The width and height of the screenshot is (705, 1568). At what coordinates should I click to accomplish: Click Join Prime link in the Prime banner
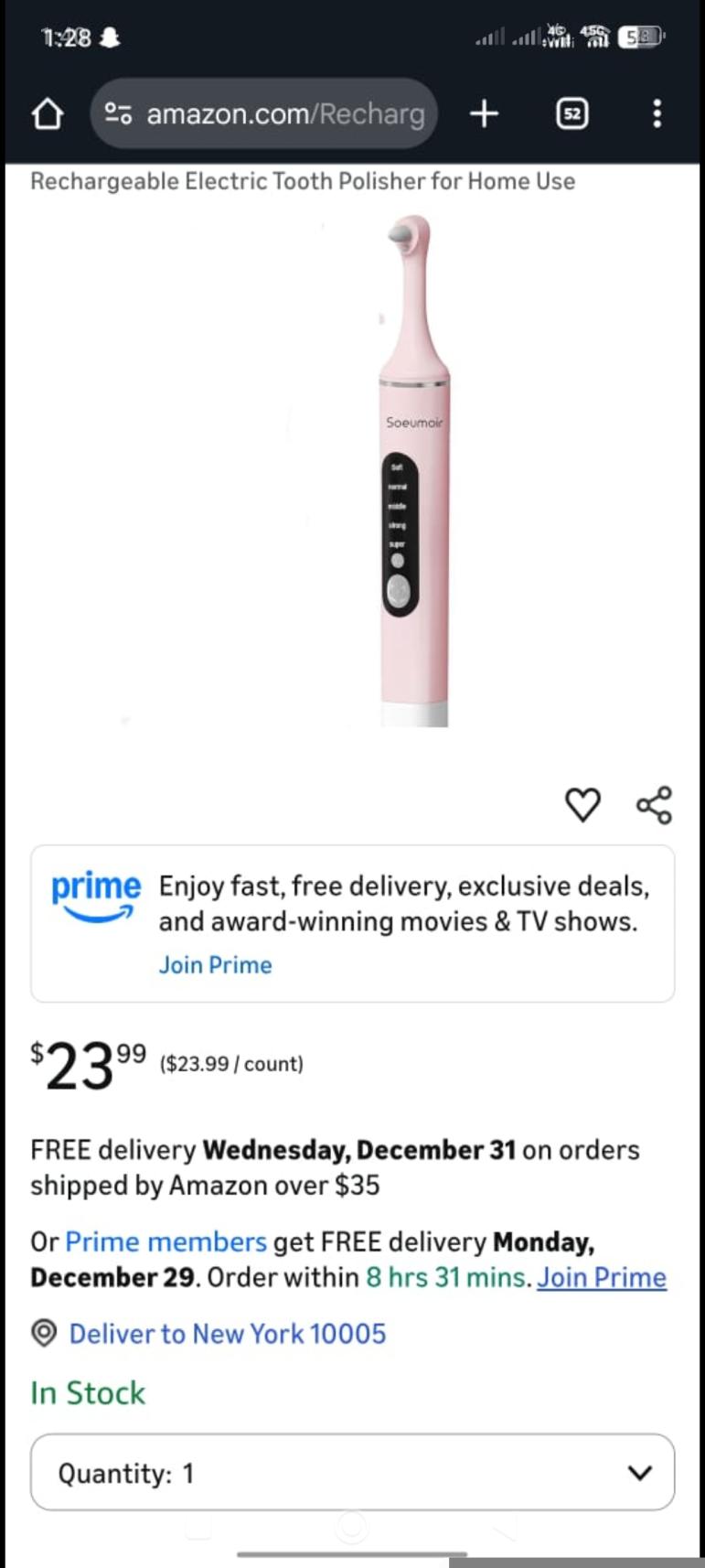(215, 965)
